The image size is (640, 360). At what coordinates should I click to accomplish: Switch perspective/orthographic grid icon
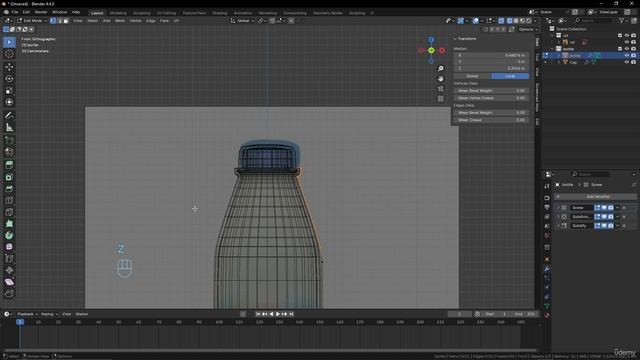point(441,99)
